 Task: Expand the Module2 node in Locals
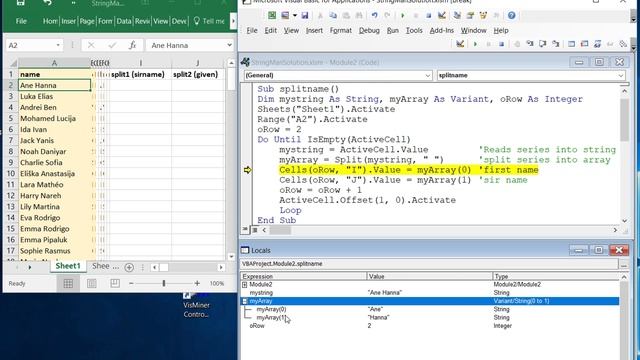(244, 284)
